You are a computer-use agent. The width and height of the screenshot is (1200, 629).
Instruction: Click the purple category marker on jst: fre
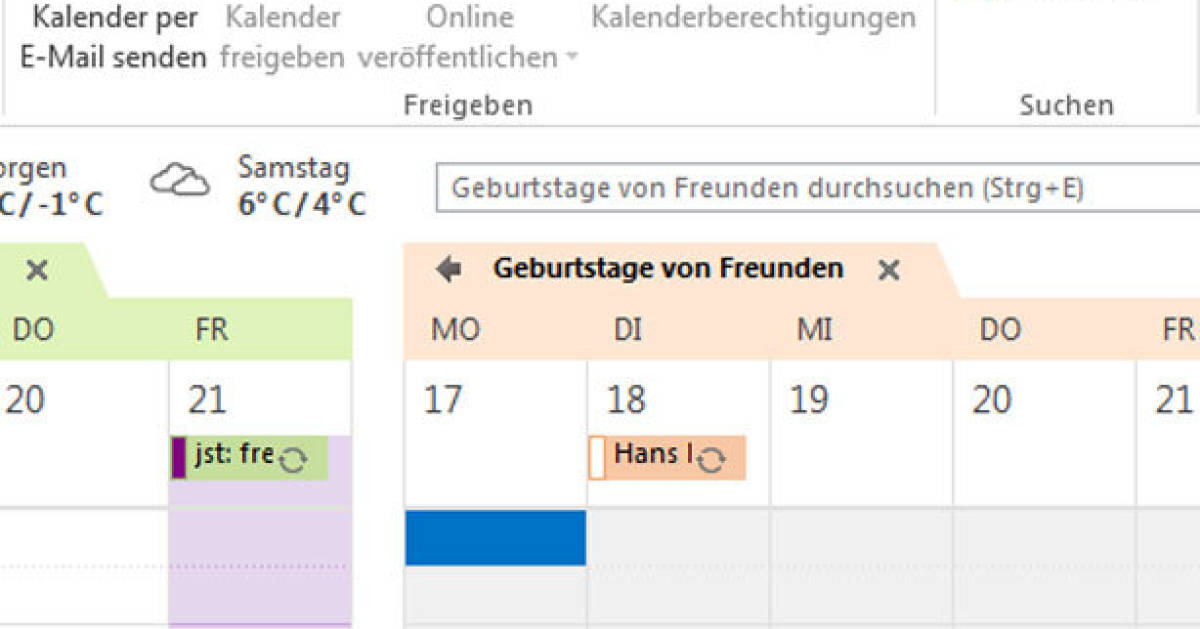coord(179,457)
